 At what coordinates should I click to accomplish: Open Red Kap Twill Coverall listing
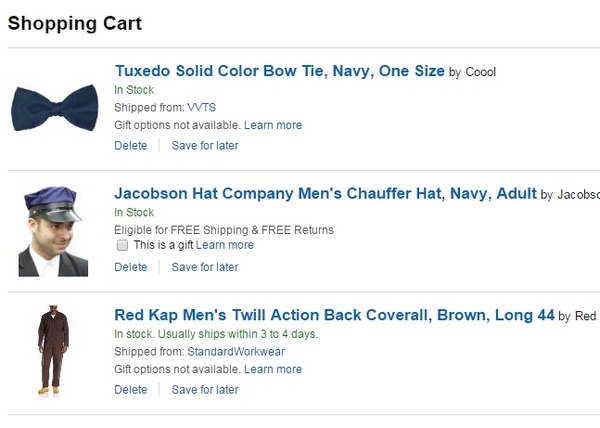tap(334, 315)
